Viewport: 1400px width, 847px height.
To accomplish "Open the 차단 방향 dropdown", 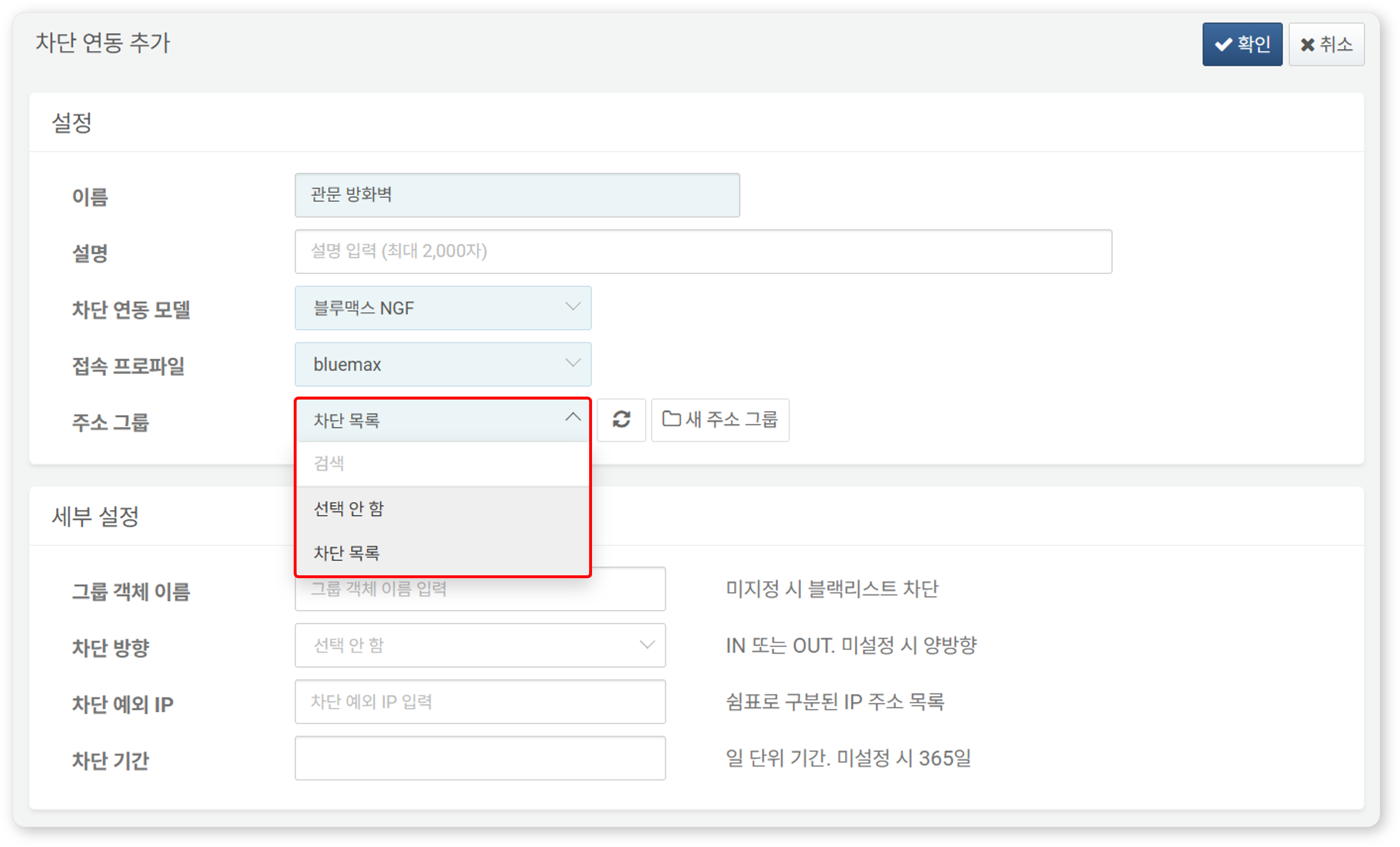I will coord(480,645).
